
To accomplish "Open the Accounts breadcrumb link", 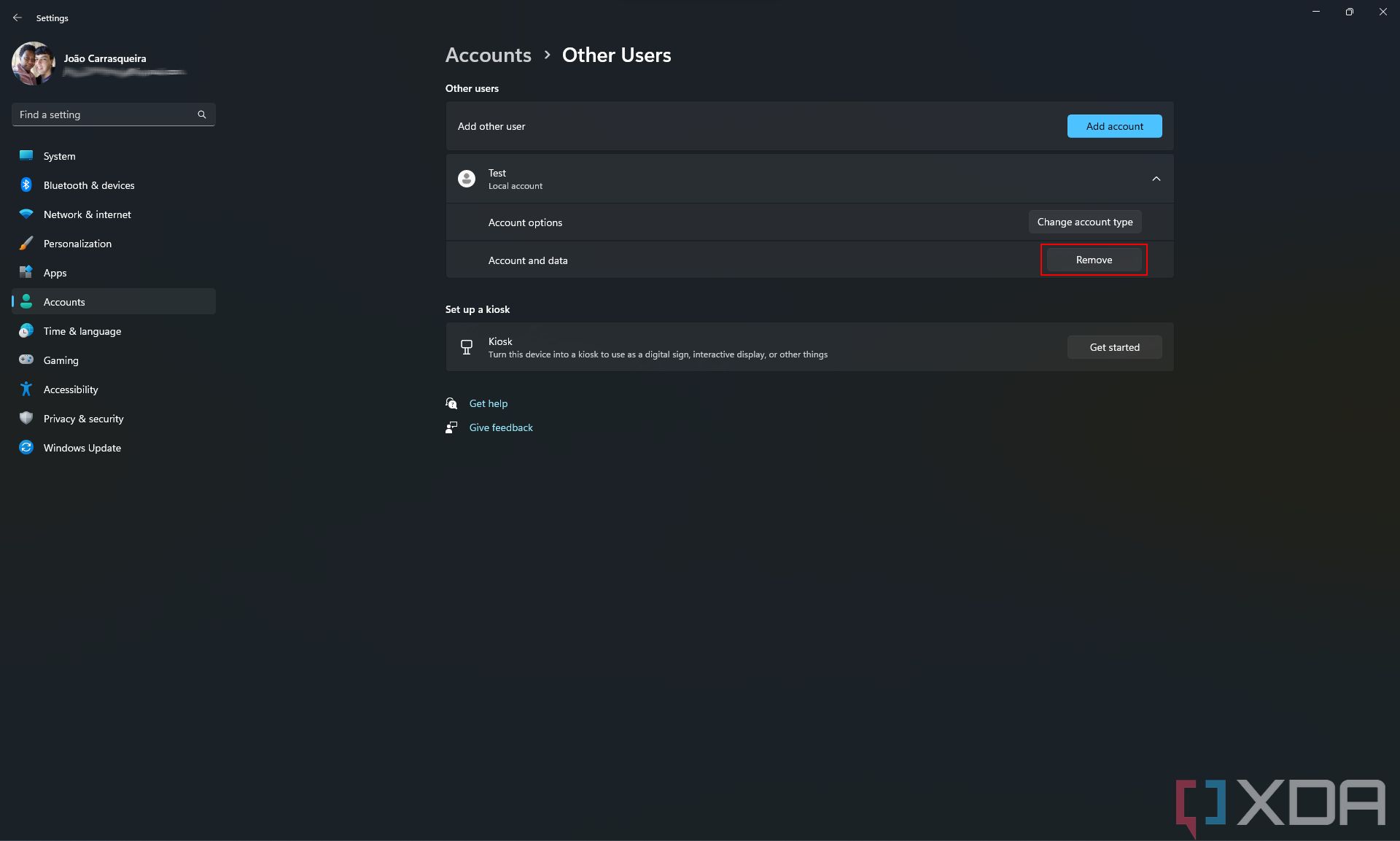I will tap(488, 55).
